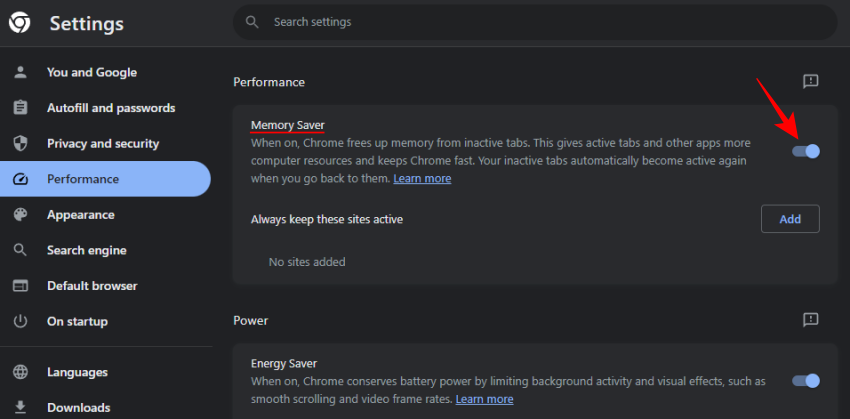Send feedback icon beside Performance heading
This screenshot has height=419, width=850.
point(811,81)
